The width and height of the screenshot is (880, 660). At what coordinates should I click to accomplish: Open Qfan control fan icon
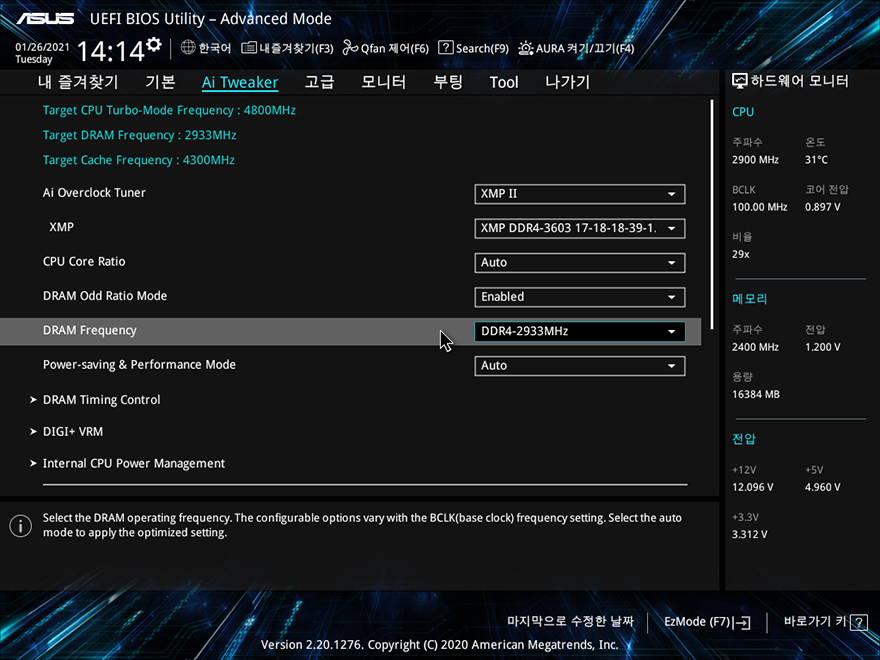[x=350, y=48]
